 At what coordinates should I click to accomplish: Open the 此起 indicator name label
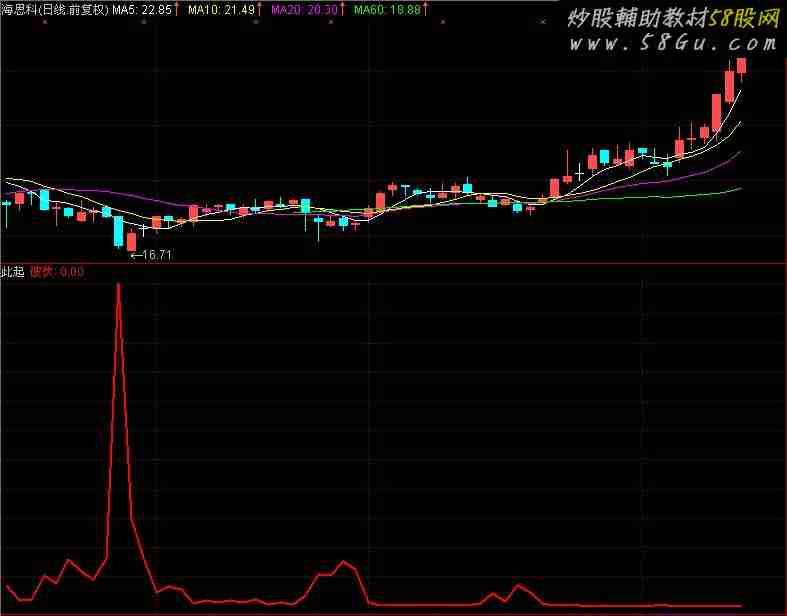point(13,271)
